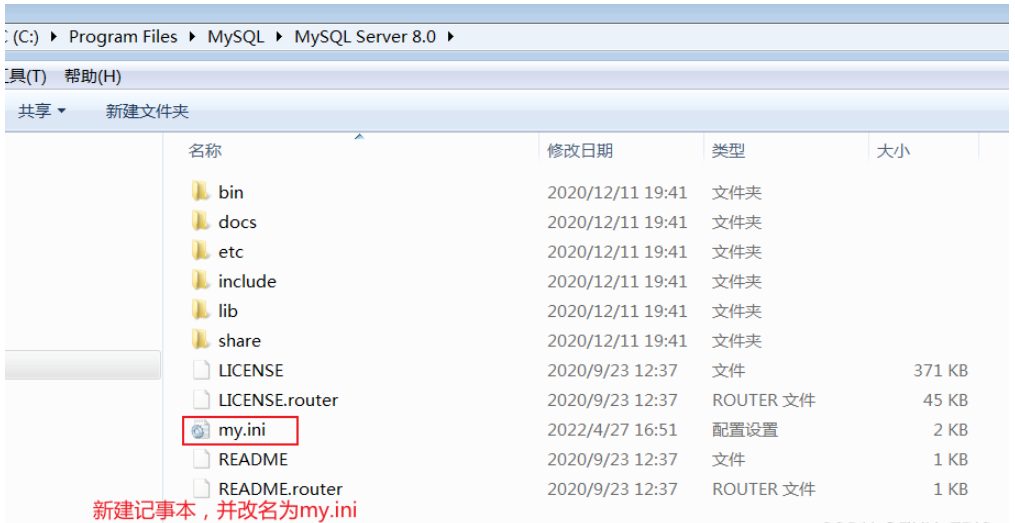The height and width of the screenshot is (523, 1015).
Task: Select the folder name share
Action: pos(240,340)
